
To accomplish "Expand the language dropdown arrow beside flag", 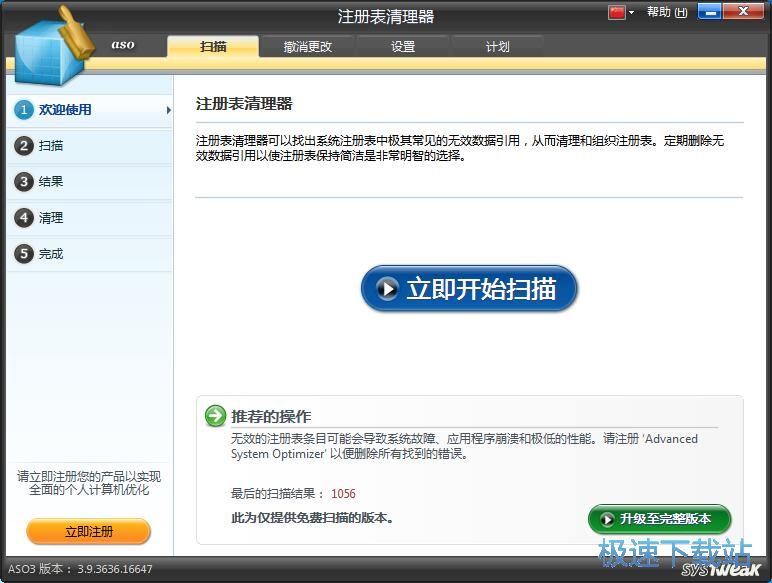I will [631, 12].
